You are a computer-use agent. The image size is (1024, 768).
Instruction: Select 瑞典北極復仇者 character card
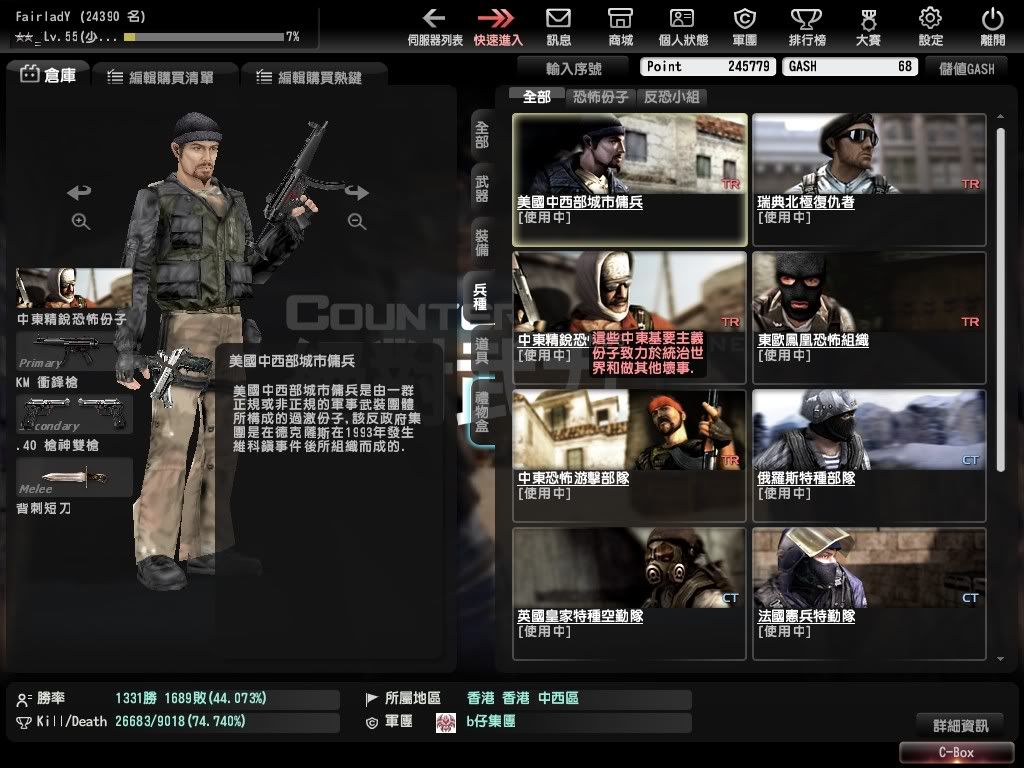click(x=869, y=180)
